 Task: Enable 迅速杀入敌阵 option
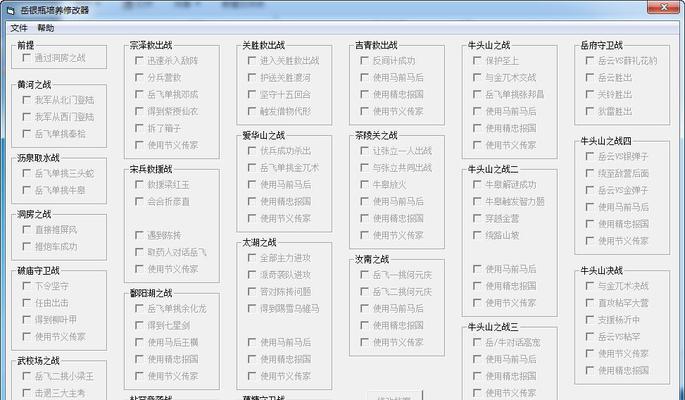tap(139, 61)
